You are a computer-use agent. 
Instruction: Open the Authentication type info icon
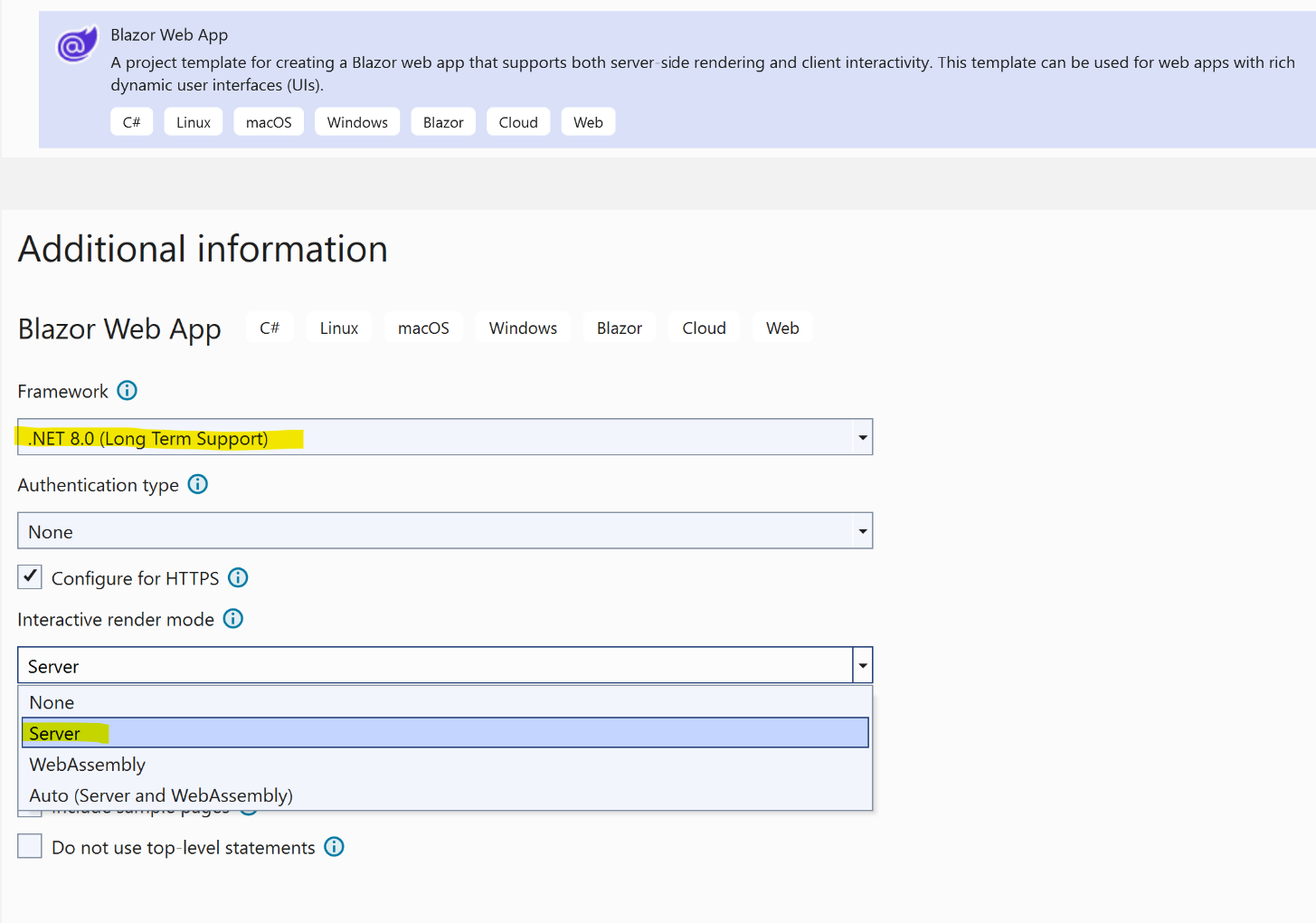(198, 484)
